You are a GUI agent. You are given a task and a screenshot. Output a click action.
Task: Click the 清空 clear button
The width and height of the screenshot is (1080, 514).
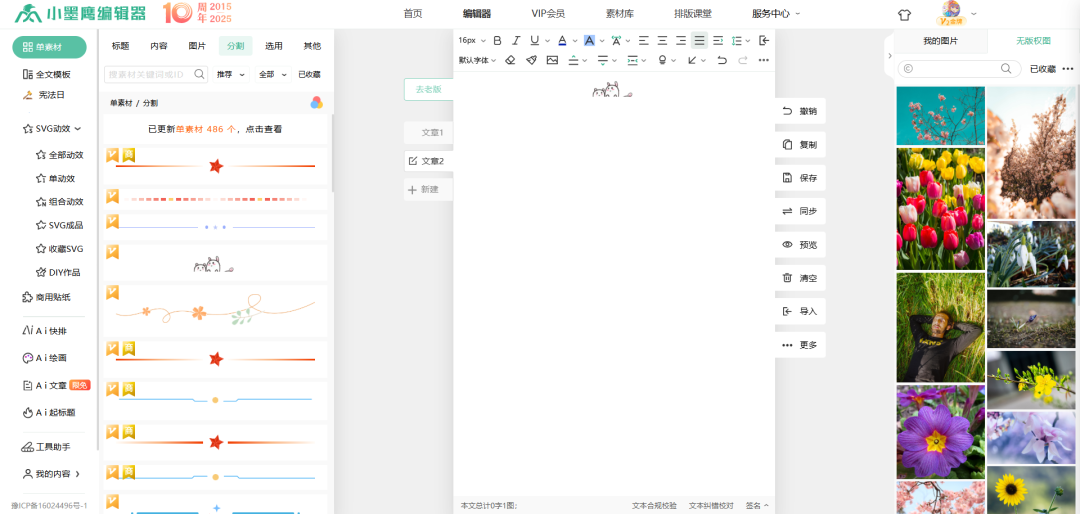click(800, 278)
